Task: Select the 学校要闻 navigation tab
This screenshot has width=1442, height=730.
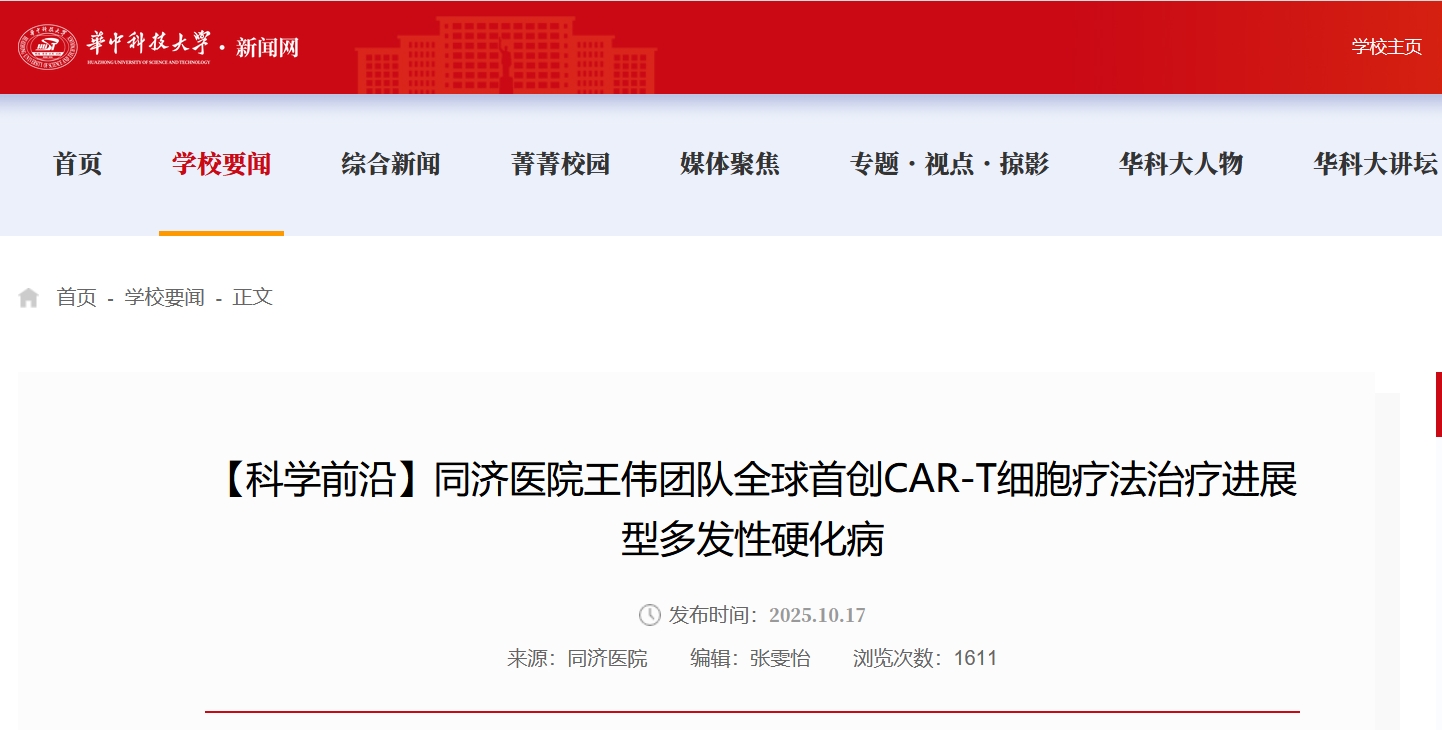Action: pyautogui.click(x=221, y=164)
